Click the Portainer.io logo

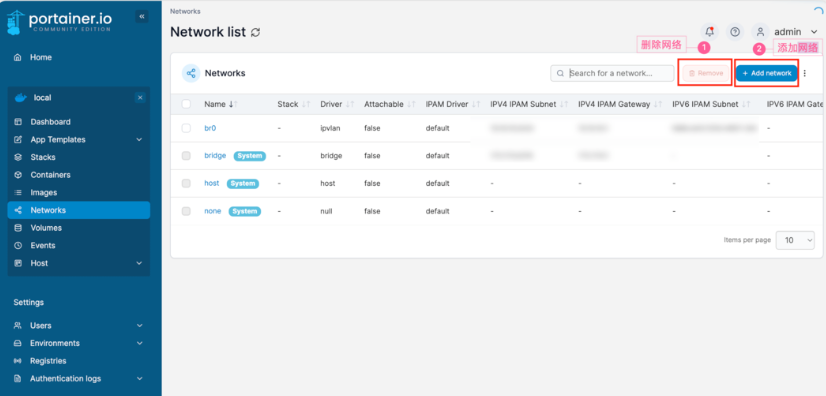click(60, 21)
